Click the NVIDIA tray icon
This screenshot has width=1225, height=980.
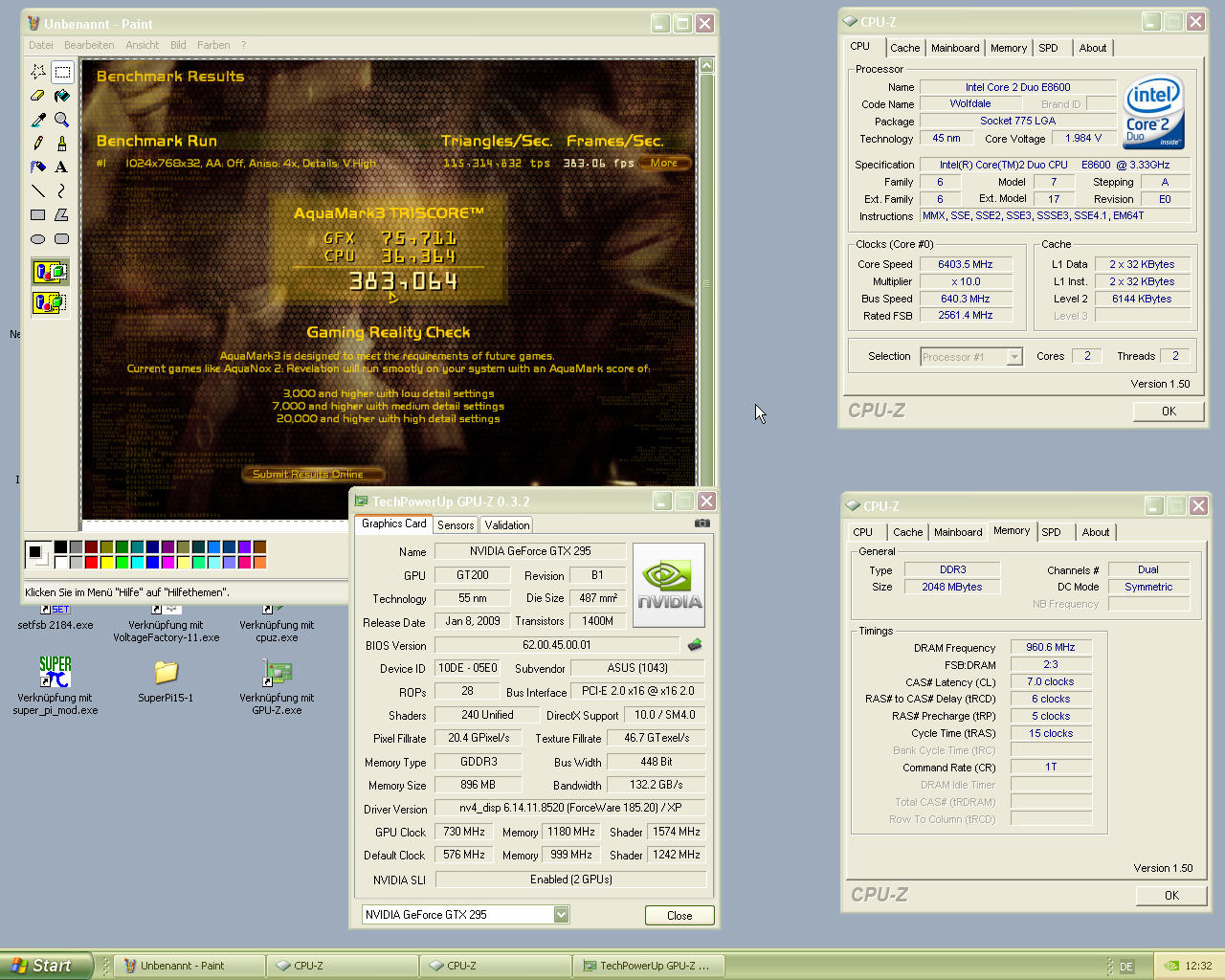pyautogui.click(x=1171, y=966)
